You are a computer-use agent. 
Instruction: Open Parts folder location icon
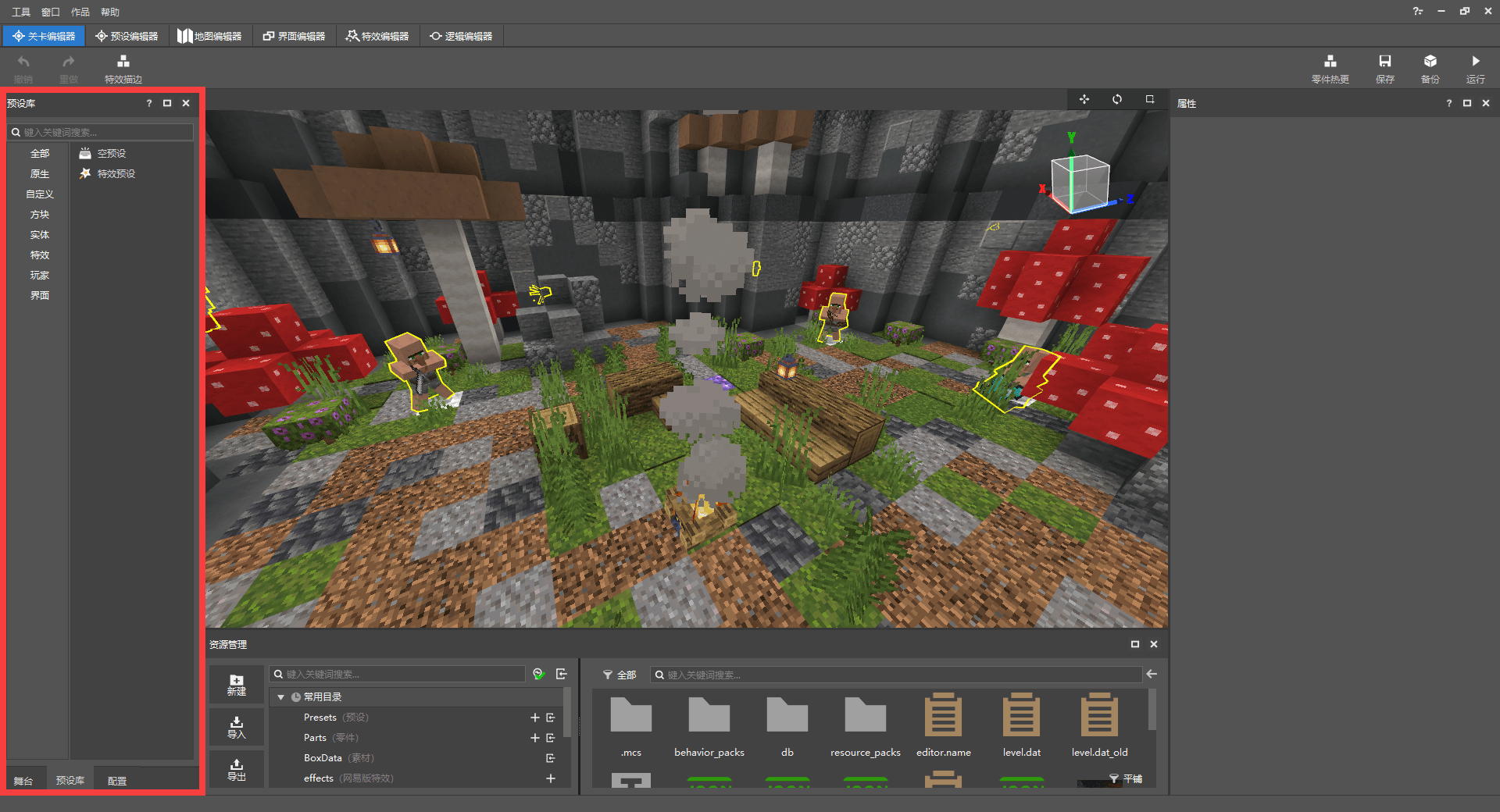551,738
